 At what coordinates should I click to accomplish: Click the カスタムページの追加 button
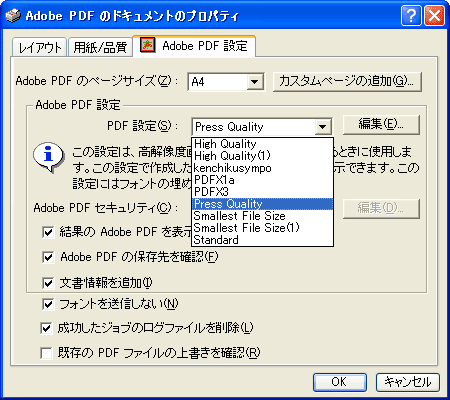point(347,82)
